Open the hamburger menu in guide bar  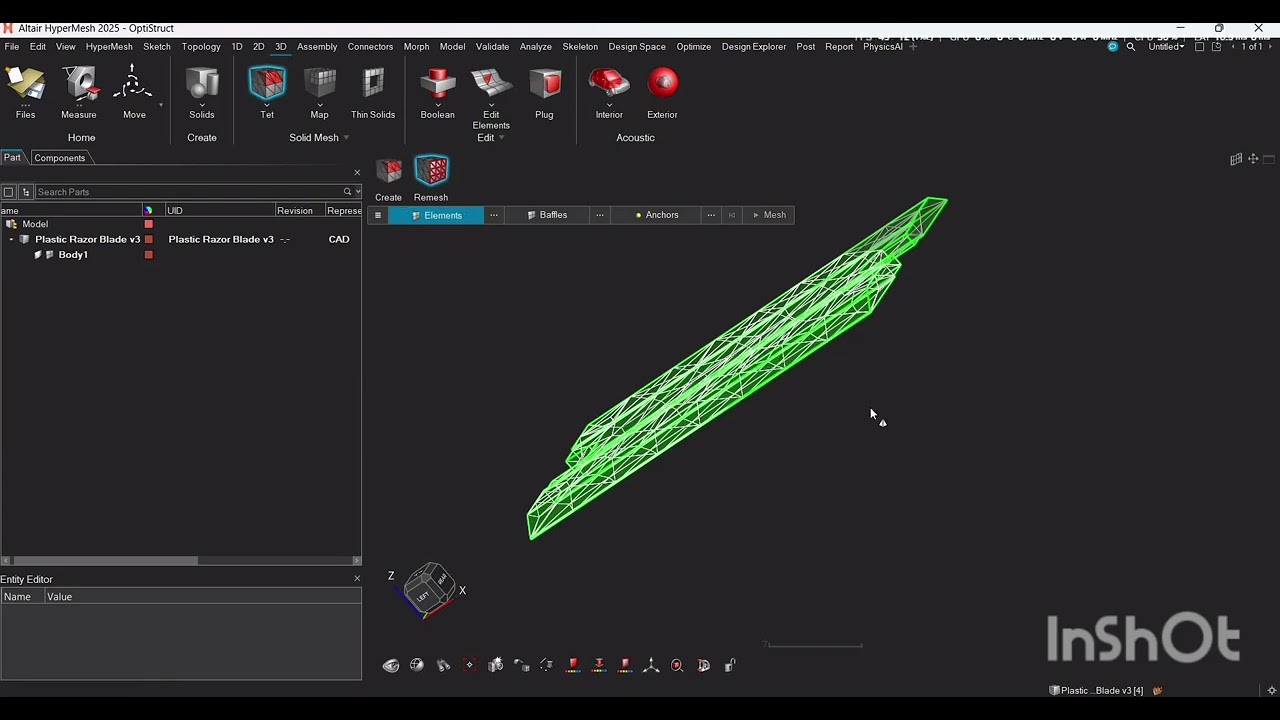pyautogui.click(x=378, y=215)
